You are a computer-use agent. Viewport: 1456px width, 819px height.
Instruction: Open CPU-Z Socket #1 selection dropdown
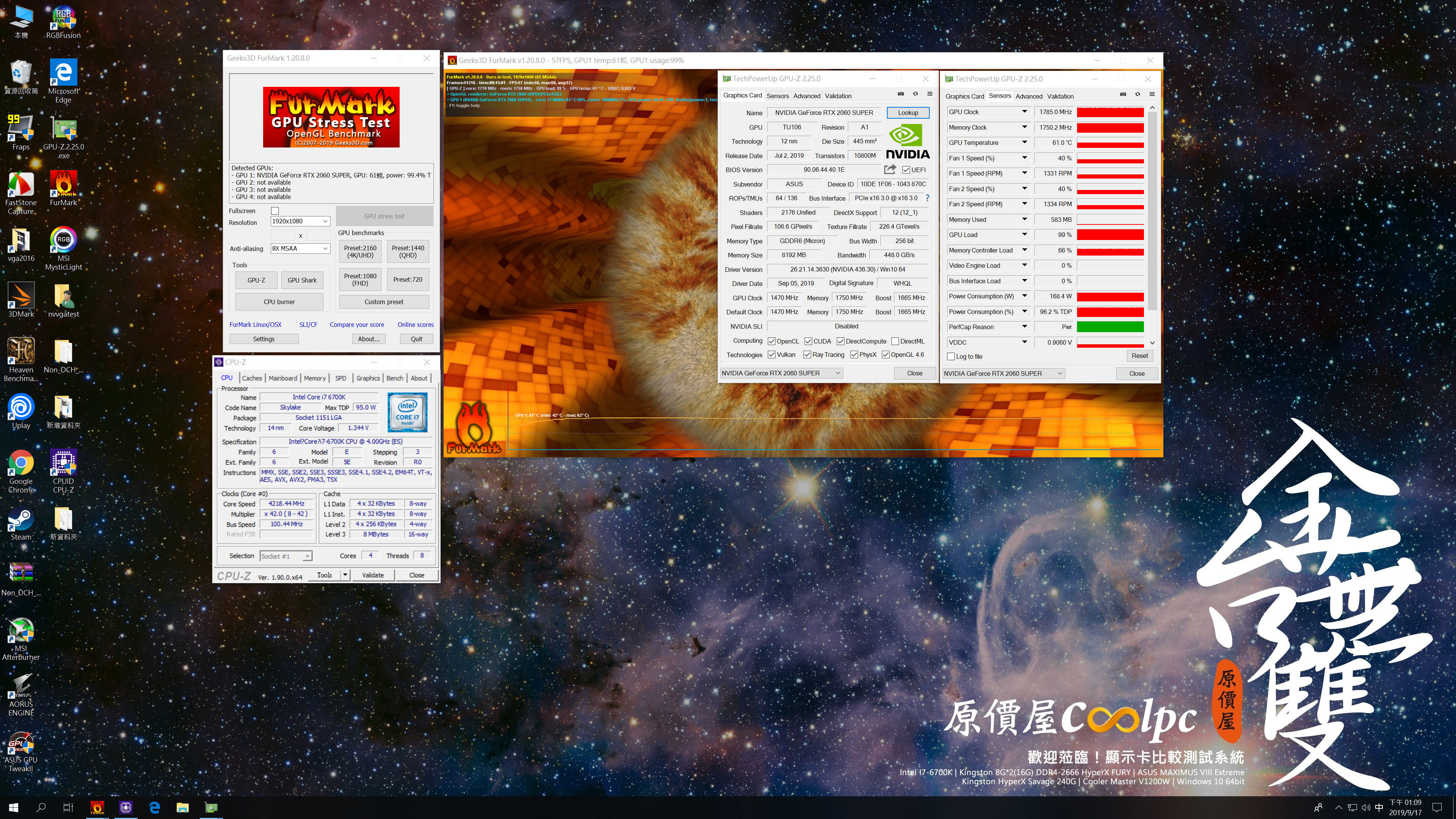tap(286, 556)
